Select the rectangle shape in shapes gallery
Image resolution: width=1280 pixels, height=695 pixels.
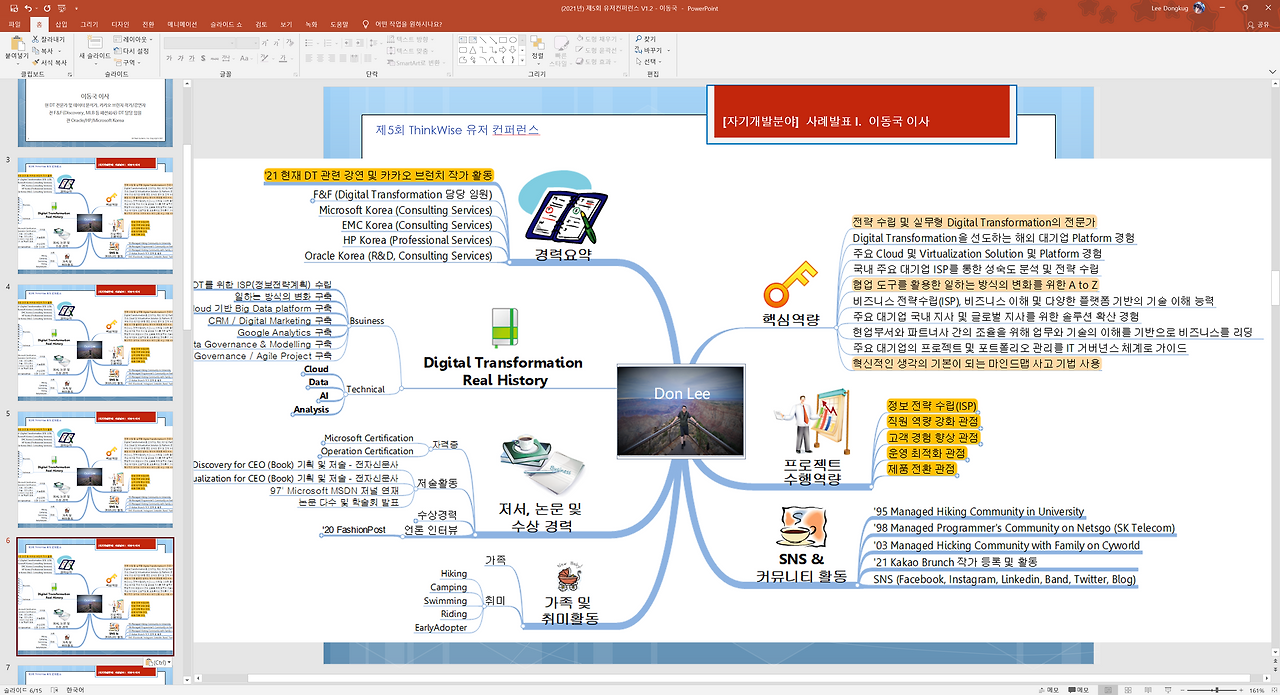point(502,39)
